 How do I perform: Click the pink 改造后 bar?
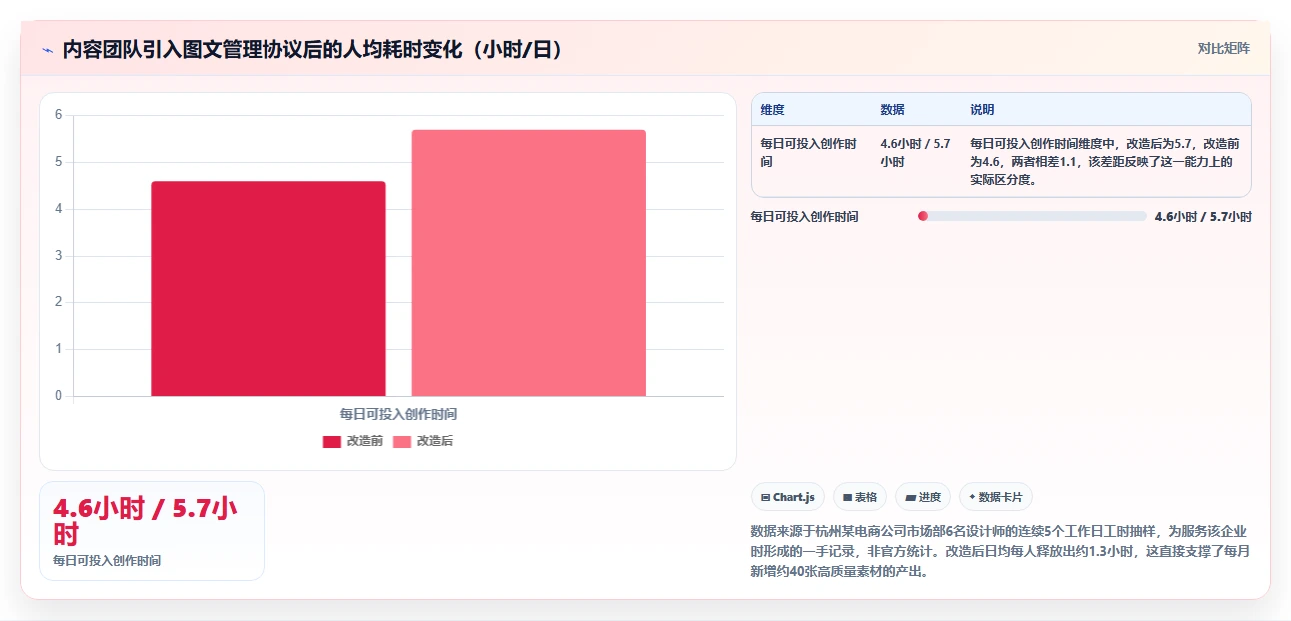point(529,263)
